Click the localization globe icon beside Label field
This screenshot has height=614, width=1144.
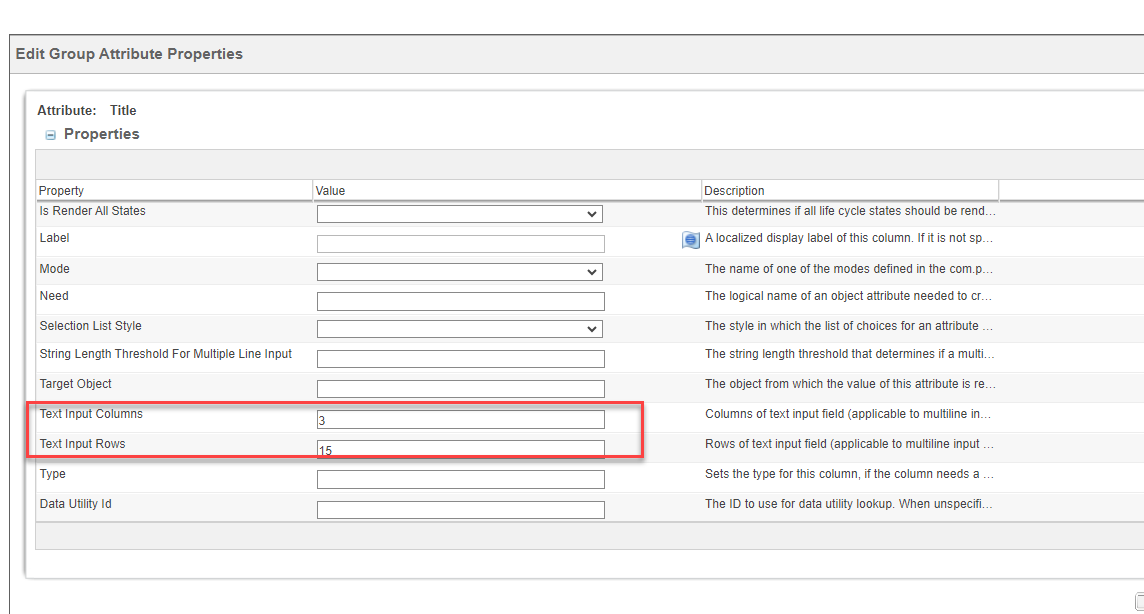(x=691, y=240)
